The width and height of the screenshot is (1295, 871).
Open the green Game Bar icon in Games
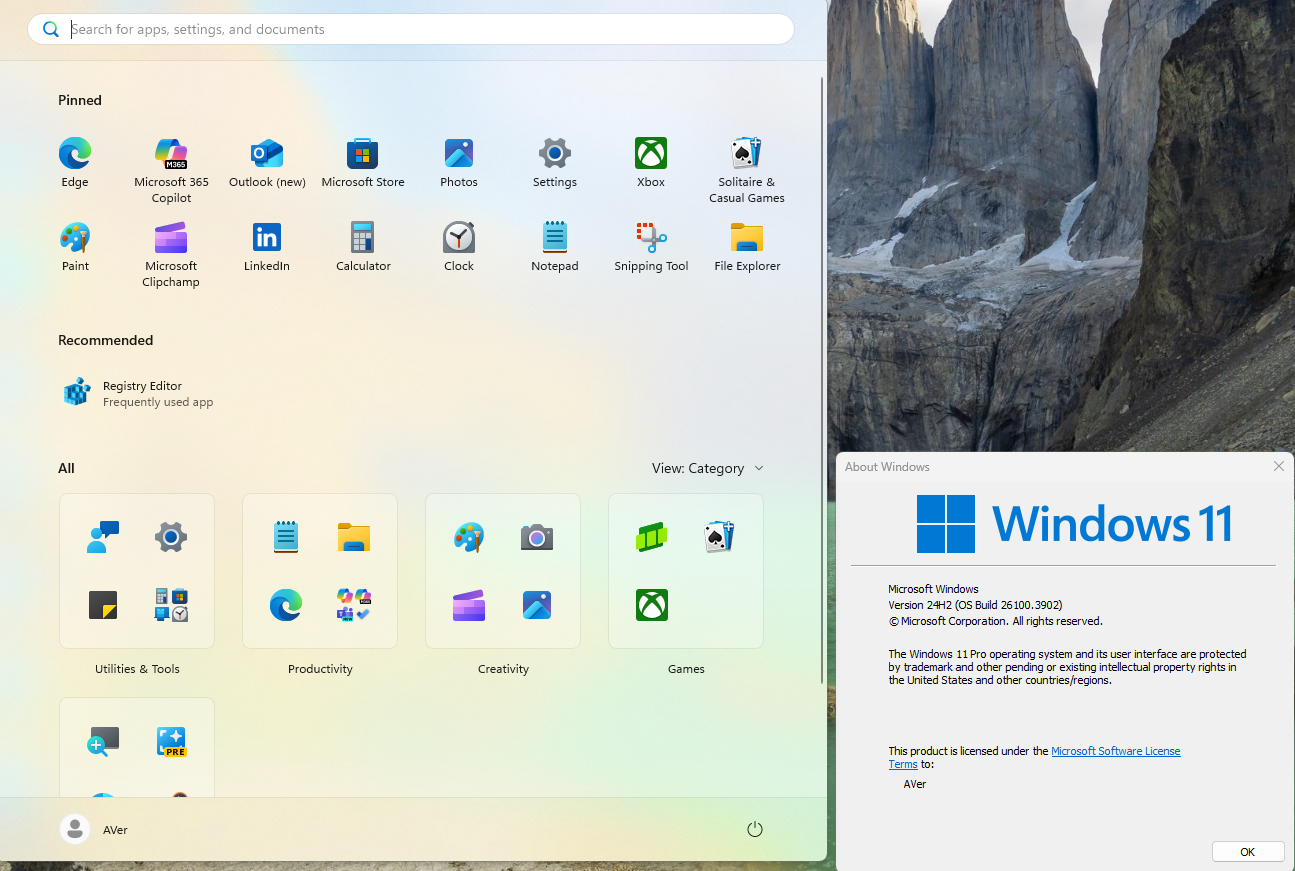[x=652, y=537]
